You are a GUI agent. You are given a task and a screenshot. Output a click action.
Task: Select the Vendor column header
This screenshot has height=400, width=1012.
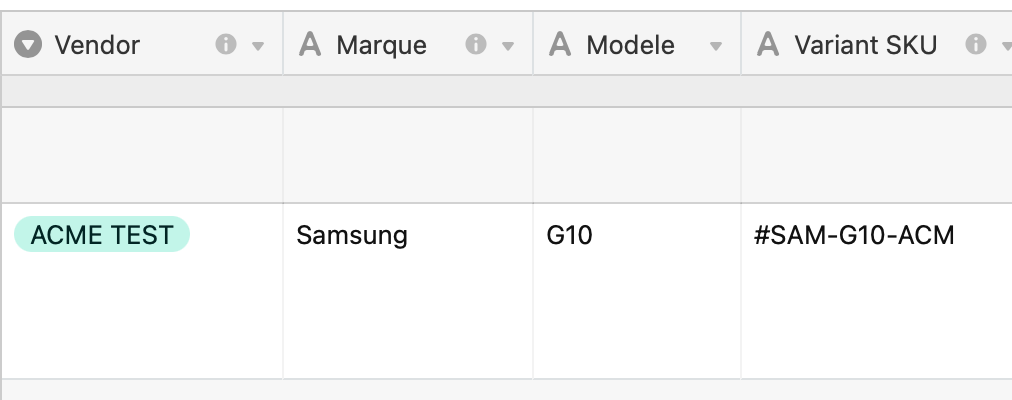[x=142, y=44]
